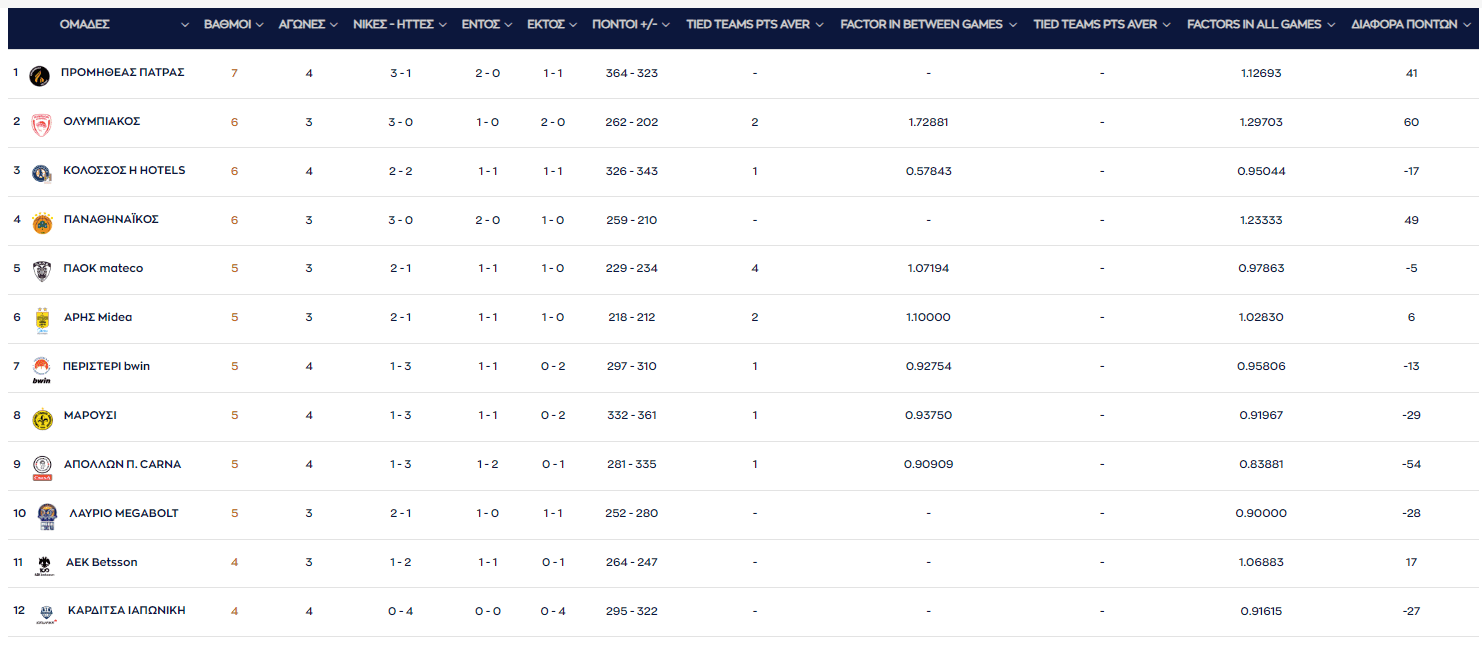Click the ΑΓΩΝΕΣ column header
This screenshot has width=1482, height=646.
(x=301, y=24)
